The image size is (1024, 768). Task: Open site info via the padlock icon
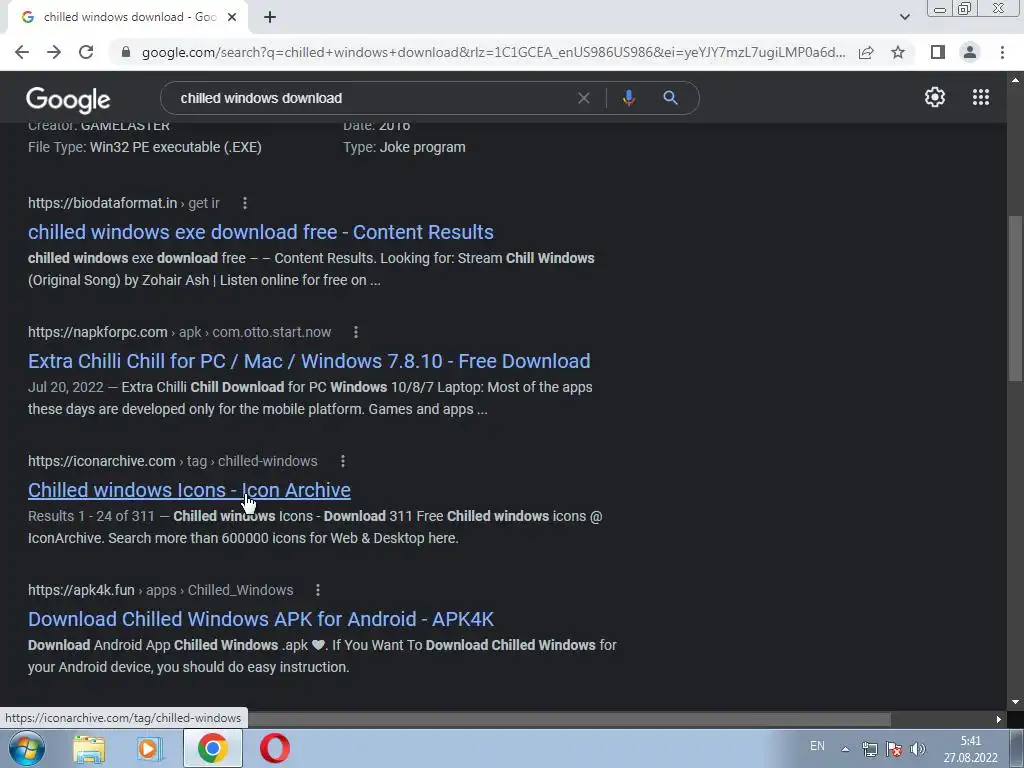pyautogui.click(x=126, y=52)
